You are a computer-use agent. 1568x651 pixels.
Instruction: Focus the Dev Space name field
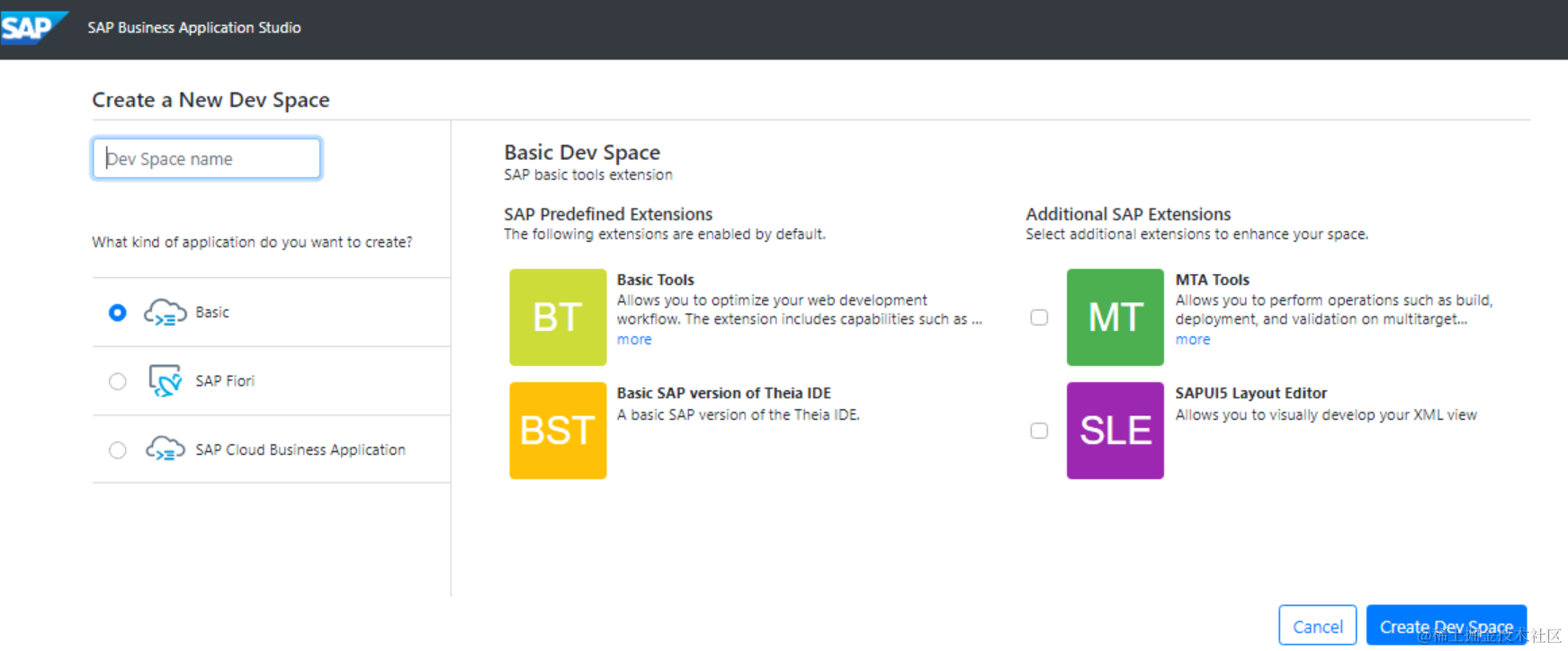click(x=207, y=158)
